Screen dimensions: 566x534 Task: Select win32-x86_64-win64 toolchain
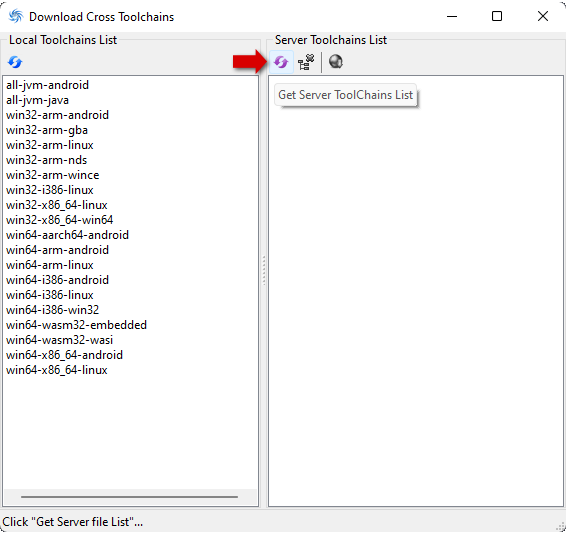click(60, 220)
